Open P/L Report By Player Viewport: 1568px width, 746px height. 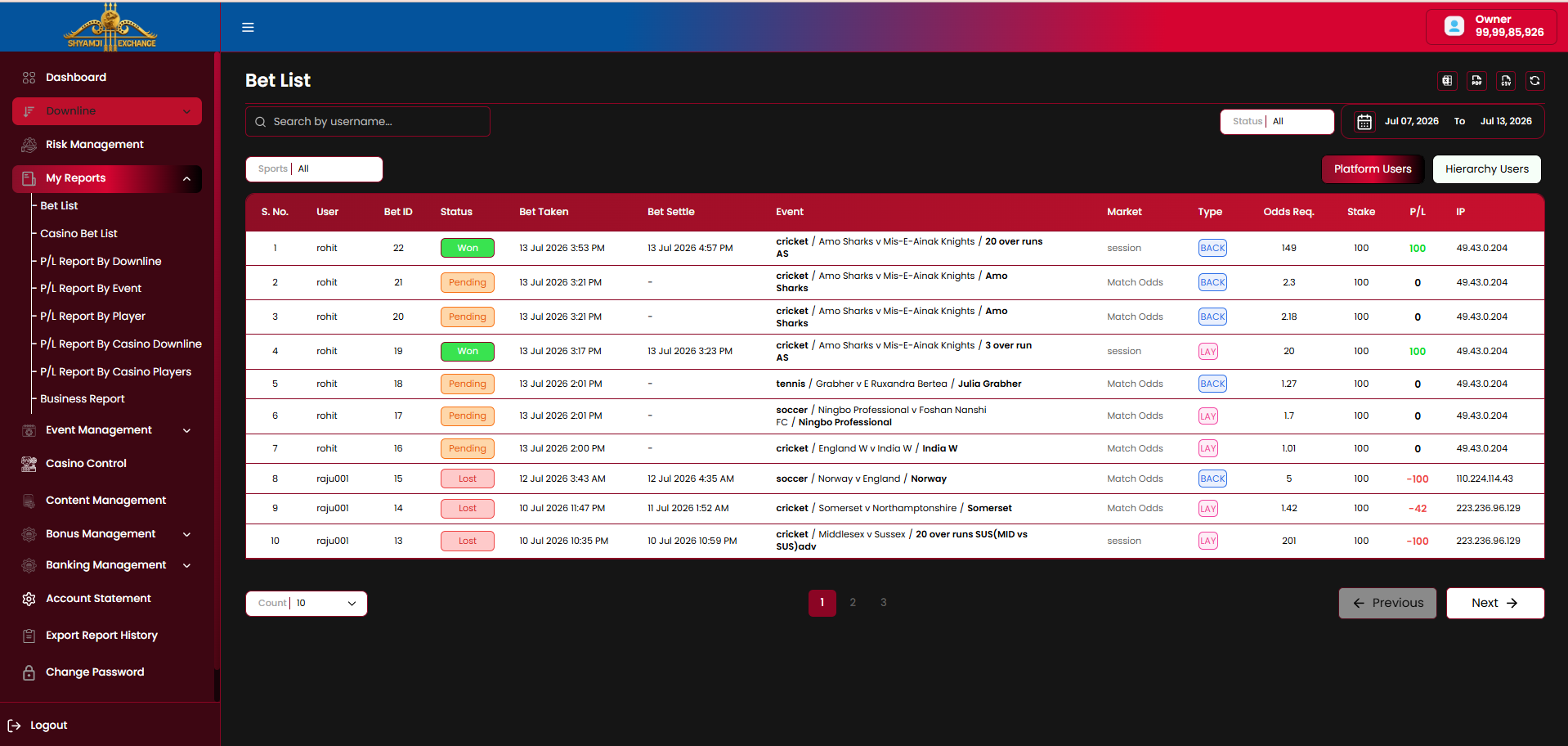(x=92, y=317)
